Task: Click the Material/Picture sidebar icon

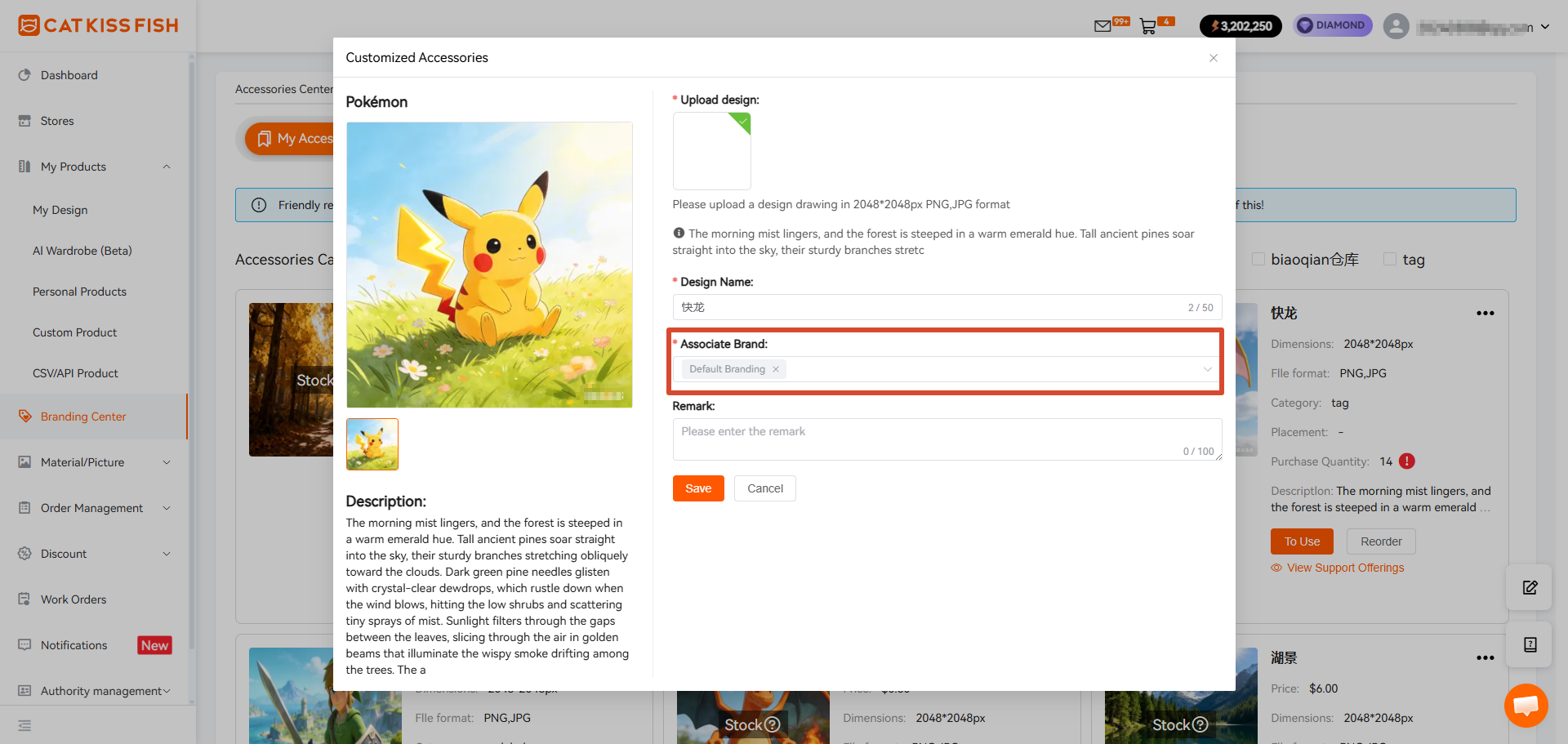Action: pyautogui.click(x=24, y=462)
